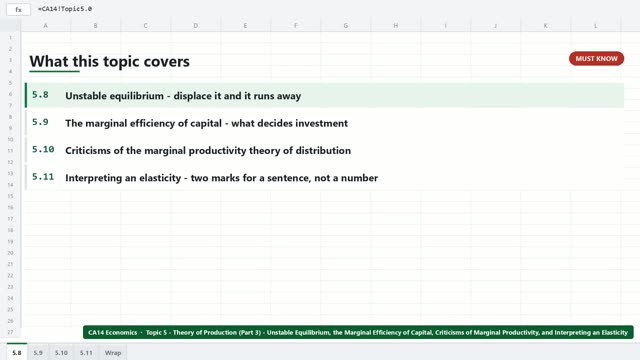Click the number 5.9 in the topic list
Screen dimensions: 640x360
click(x=40, y=122)
